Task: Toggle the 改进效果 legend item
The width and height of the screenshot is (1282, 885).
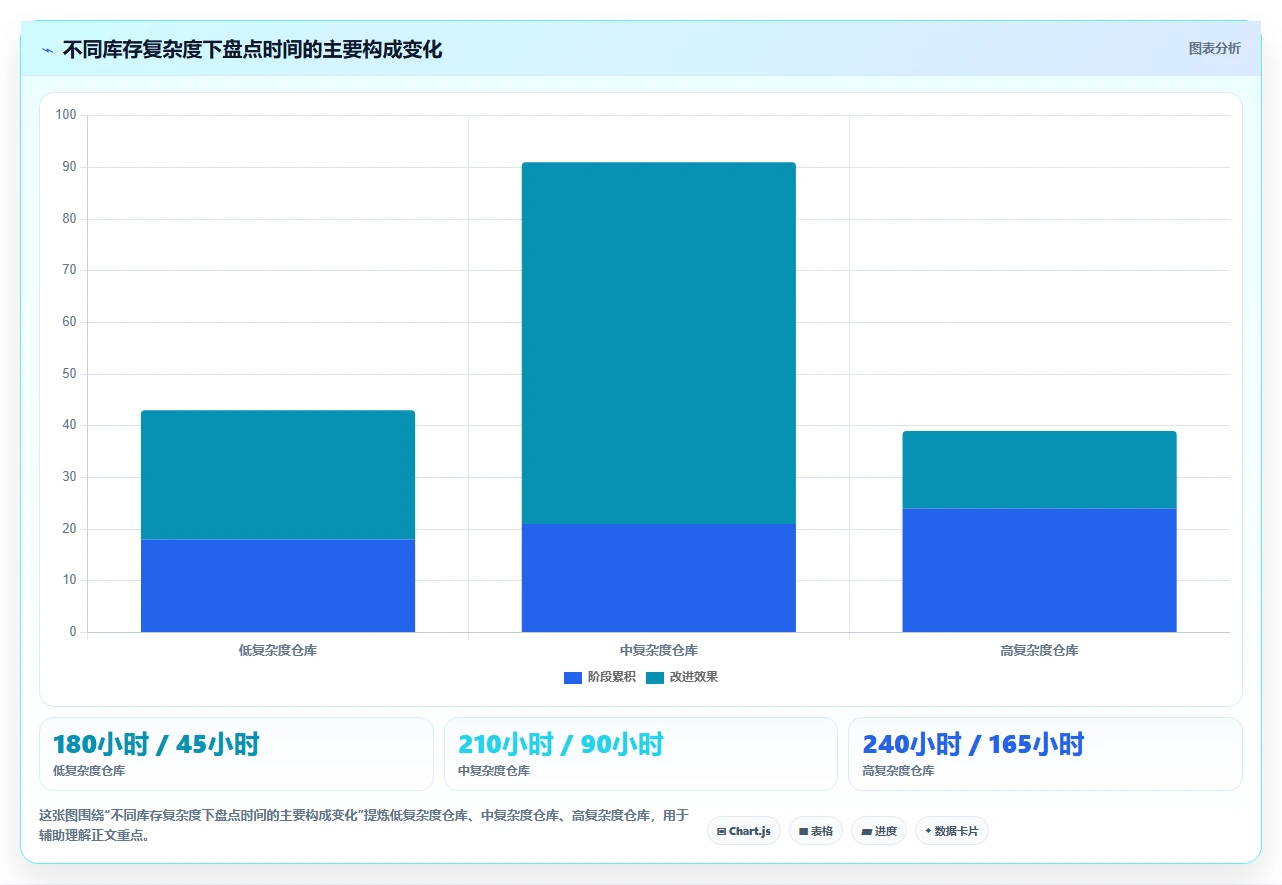Action: click(x=682, y=677)
